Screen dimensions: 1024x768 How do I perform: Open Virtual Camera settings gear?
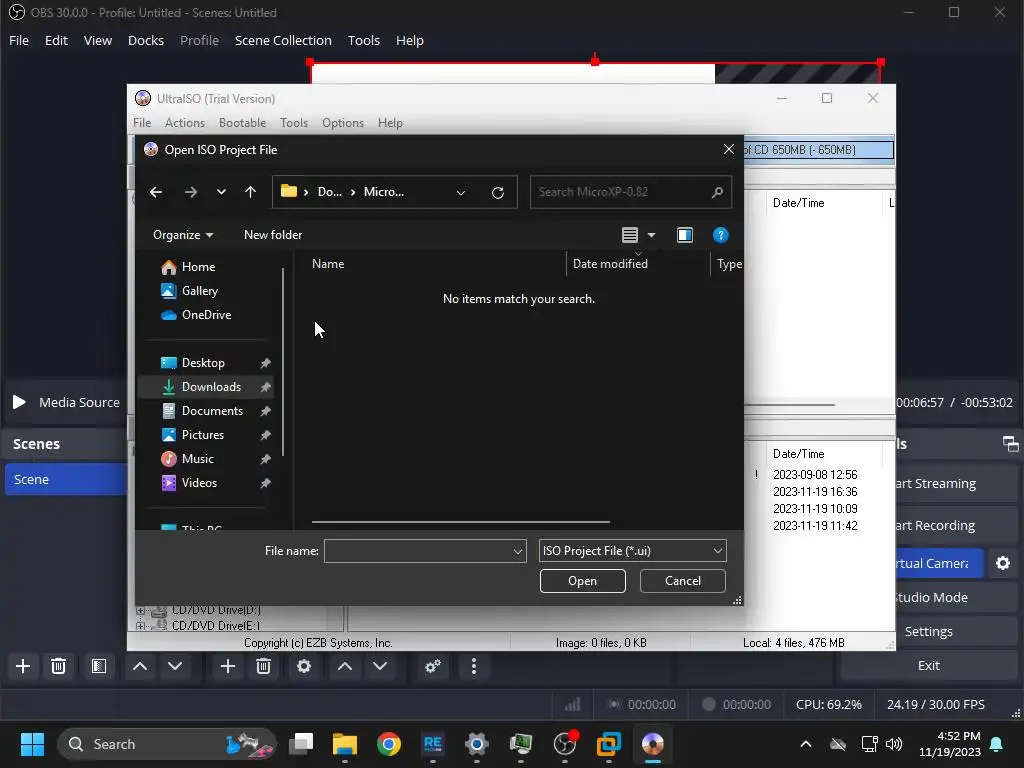[1003, 564]
